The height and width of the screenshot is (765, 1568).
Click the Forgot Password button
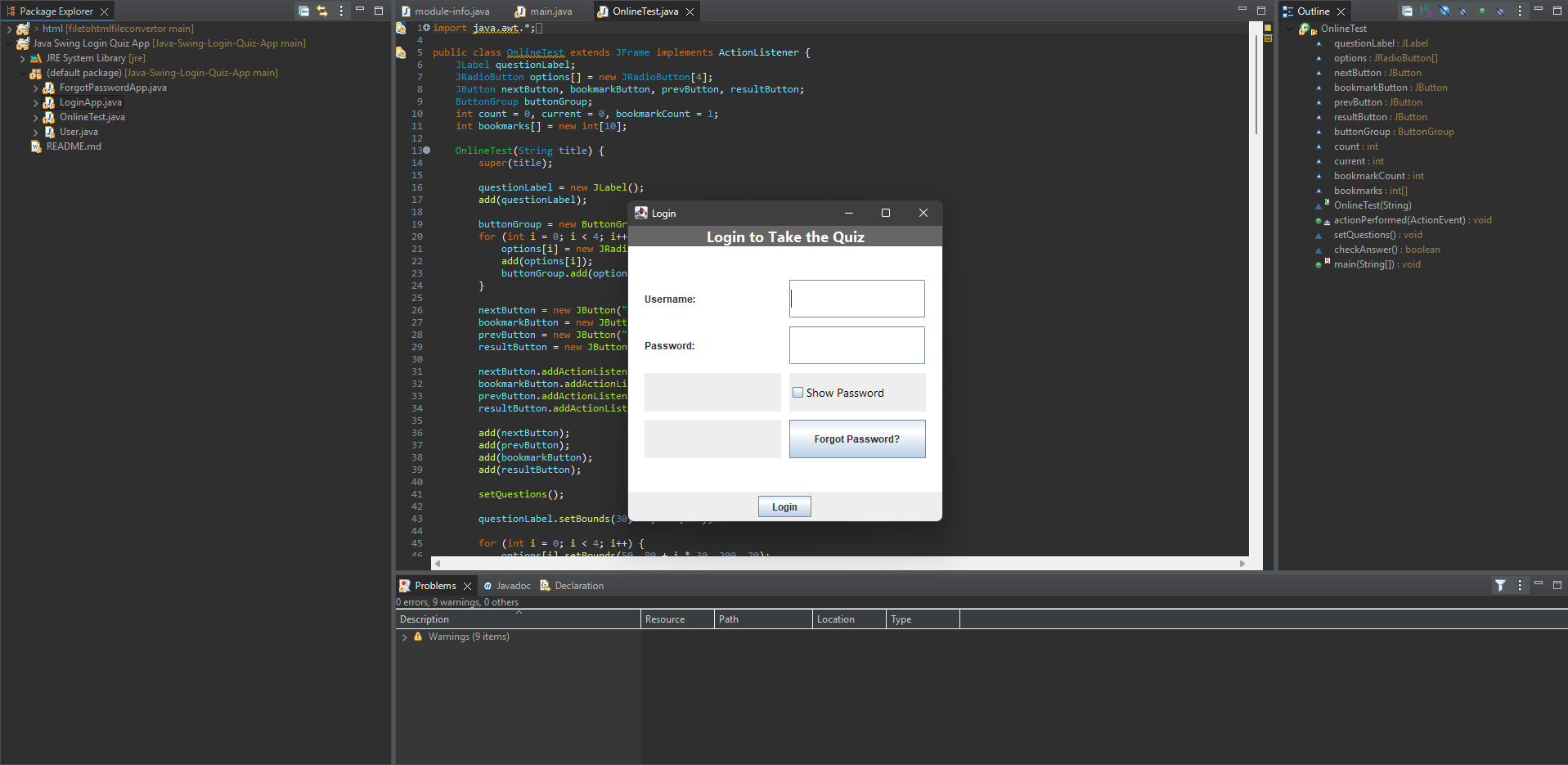tap(856, 439)
